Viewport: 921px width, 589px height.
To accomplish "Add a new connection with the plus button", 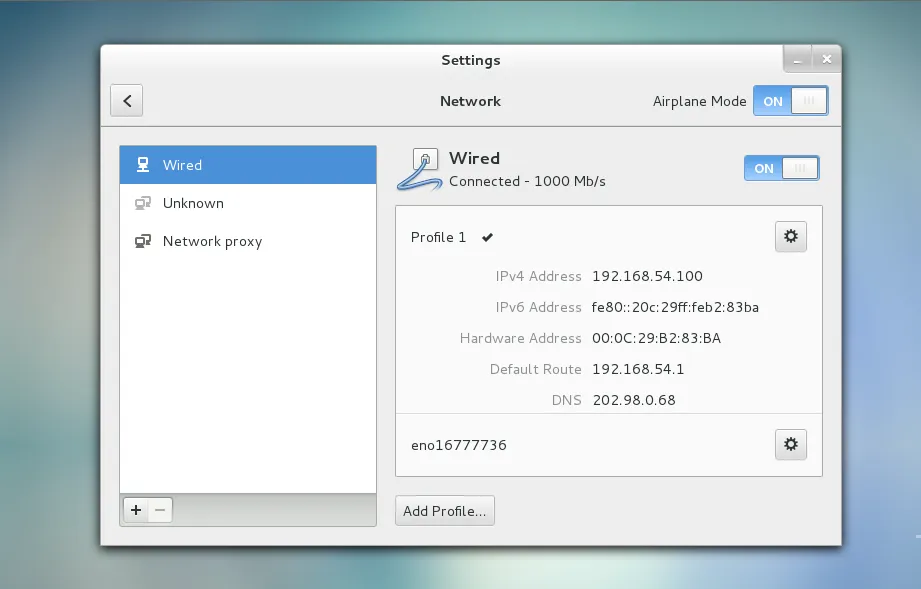I will pos(135,510).
